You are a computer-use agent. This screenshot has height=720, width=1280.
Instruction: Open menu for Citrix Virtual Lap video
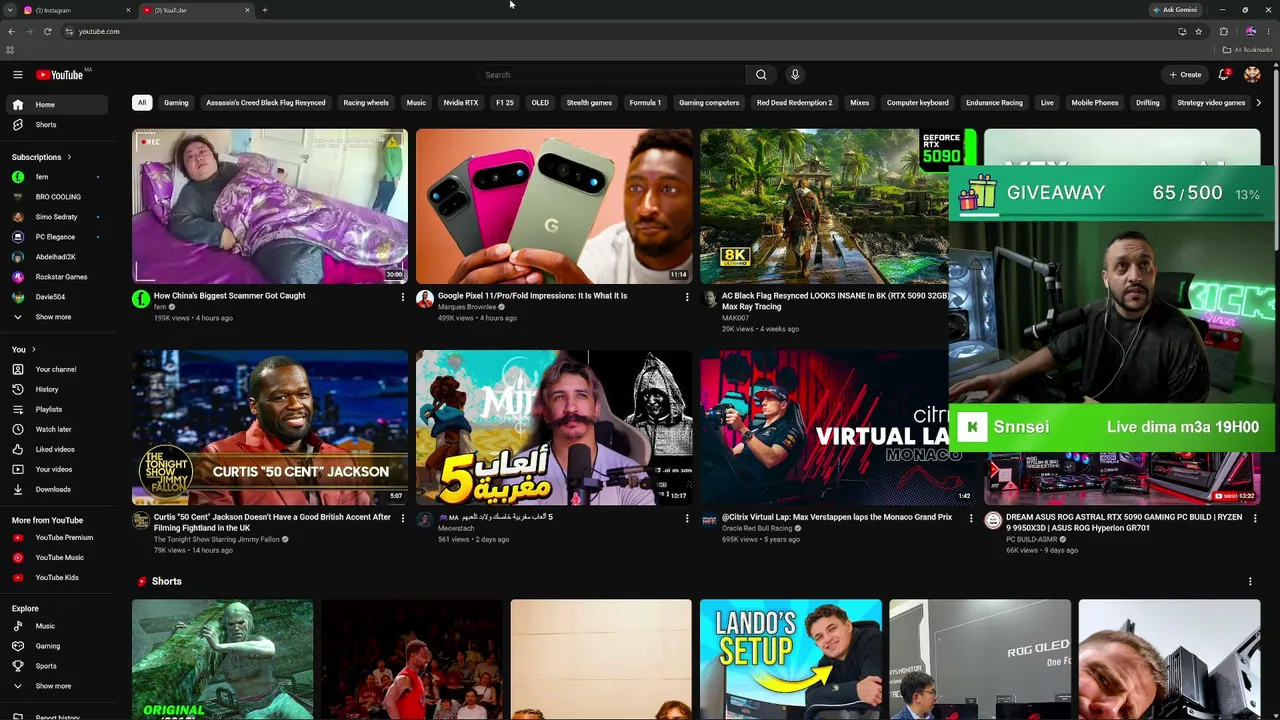(971, 518)
